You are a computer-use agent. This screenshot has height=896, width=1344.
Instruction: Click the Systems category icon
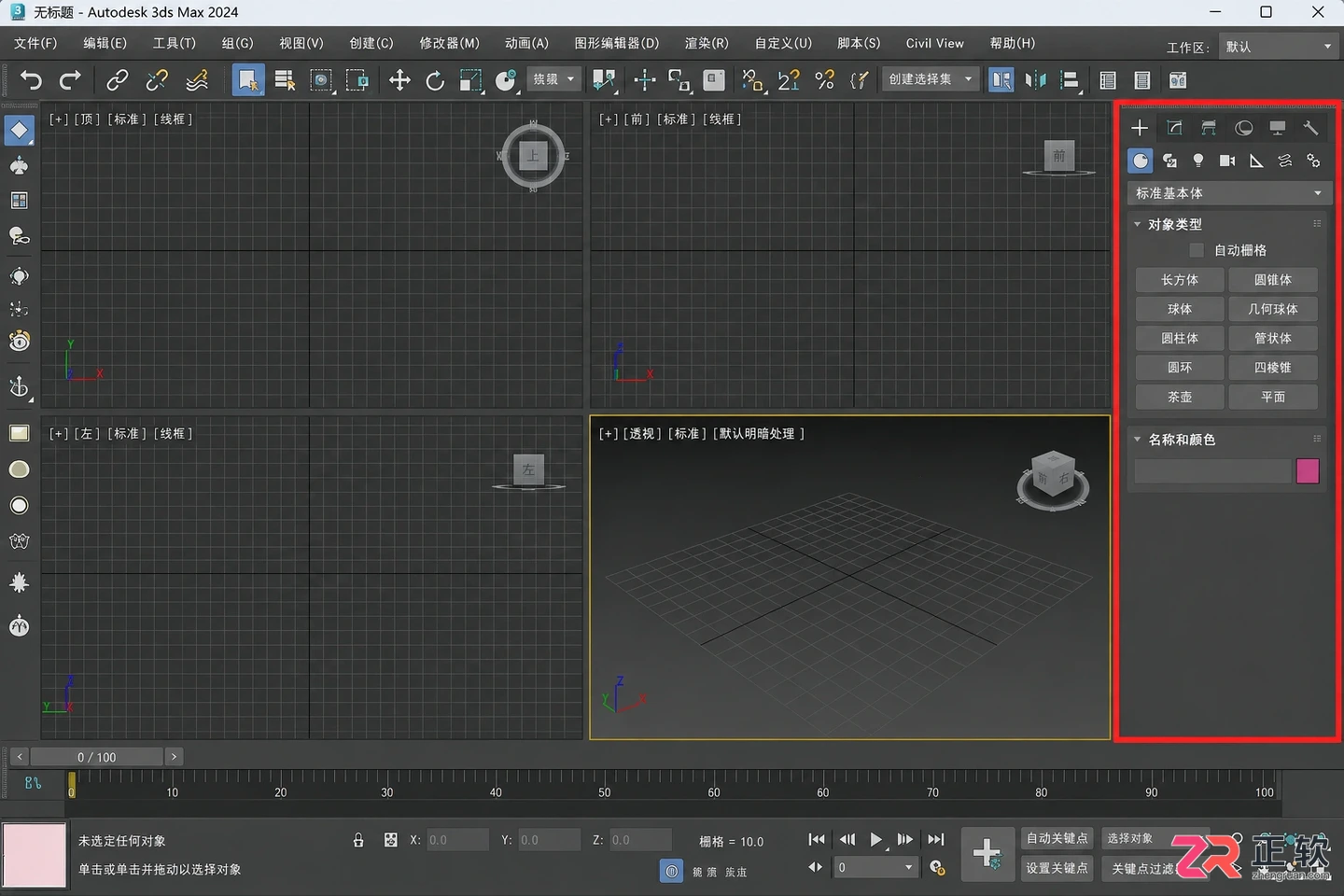coord(1313,161)
